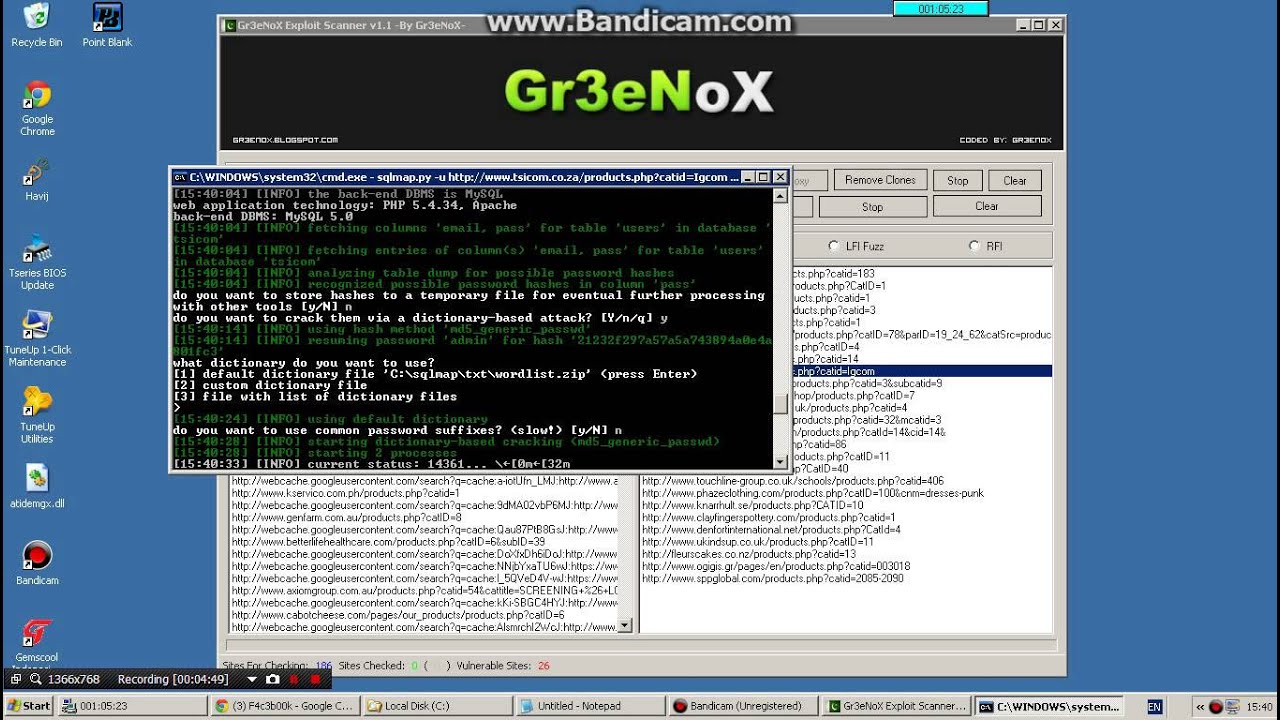Click the gr3enox.blogspot.com banner text
The height and width of the screenshot is (720, 1280).
pyautogui.click(x=285, y=140)
